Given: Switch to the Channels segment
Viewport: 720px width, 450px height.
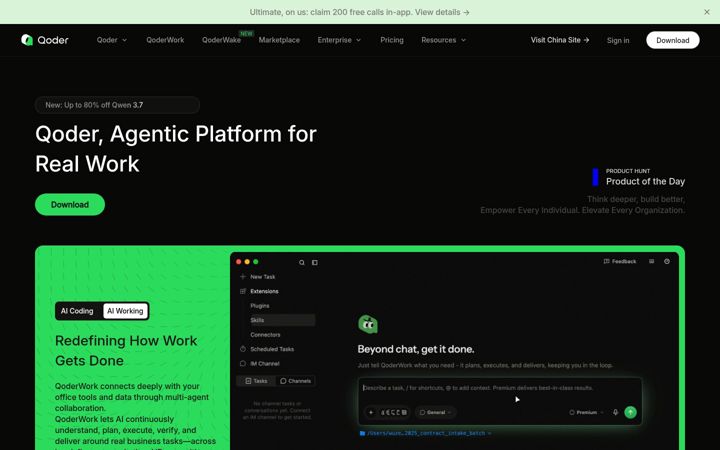Looking at the screenshot, I should click(x=295, y=381).
